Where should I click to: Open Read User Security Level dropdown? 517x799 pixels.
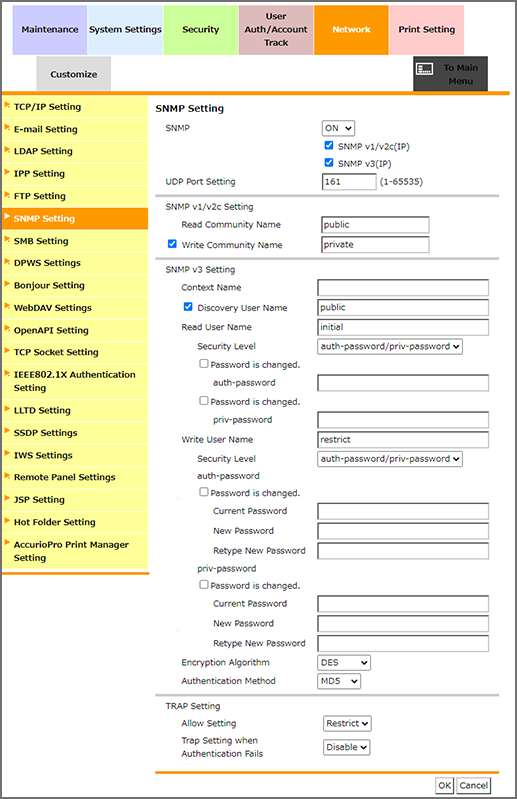click(390, 347)
